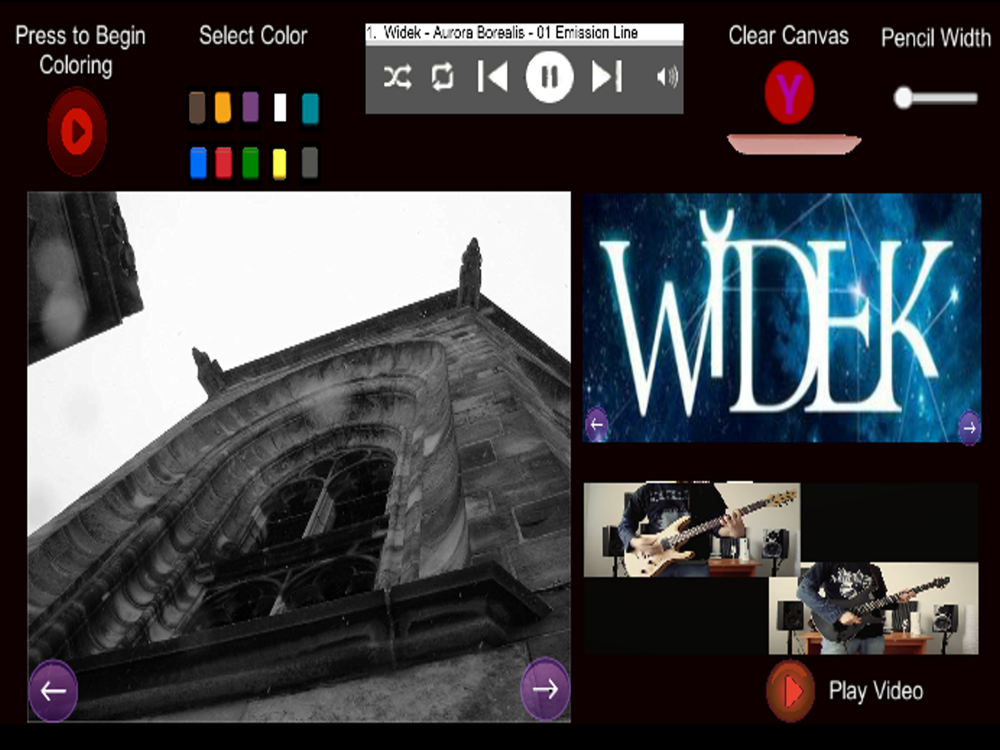Image resolution: width=1000 pixels, height=750 pixels.
Task: Mute the music player volume
Action: point(667,77)
